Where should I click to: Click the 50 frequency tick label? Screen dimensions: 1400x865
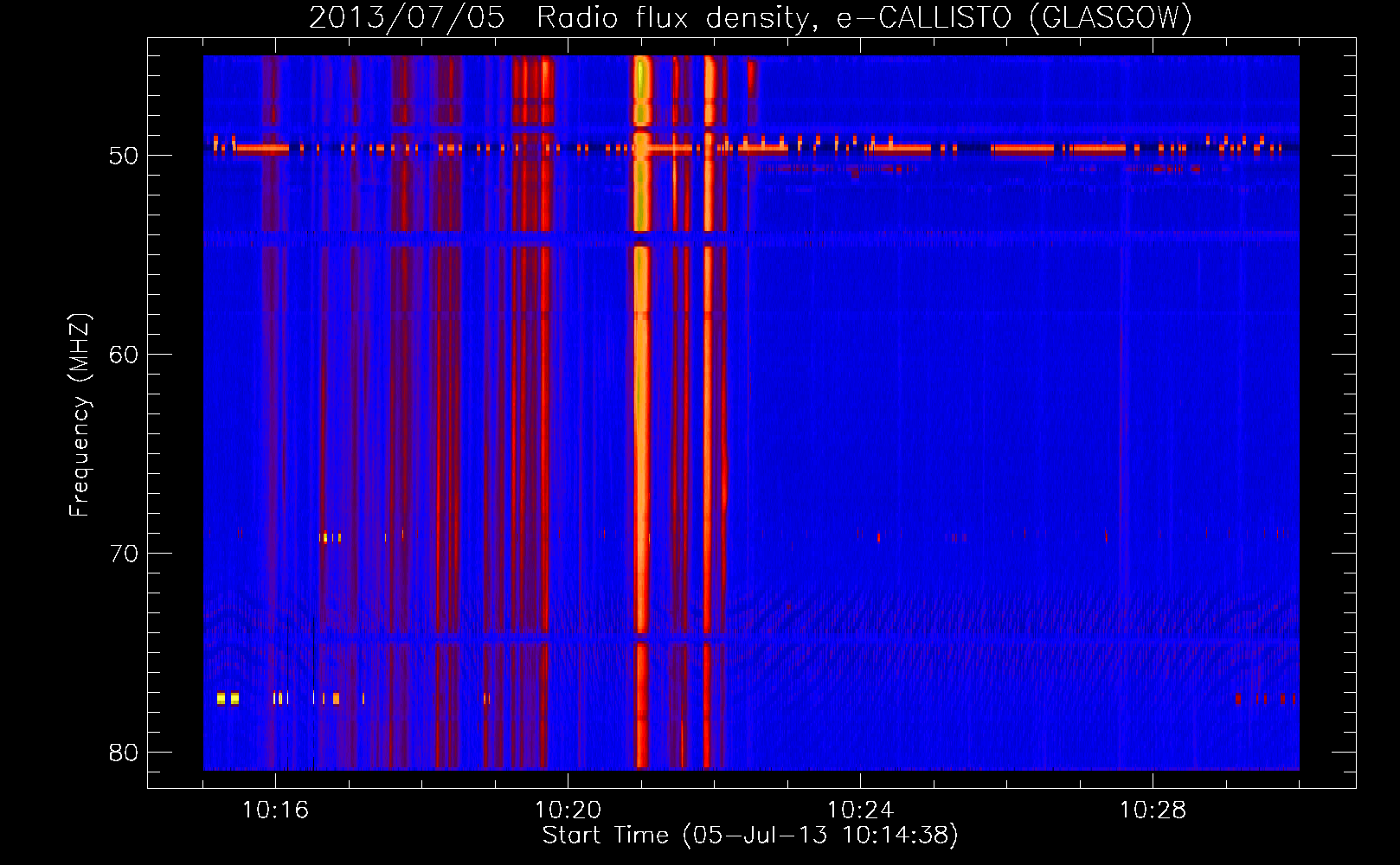coord(124,156)
